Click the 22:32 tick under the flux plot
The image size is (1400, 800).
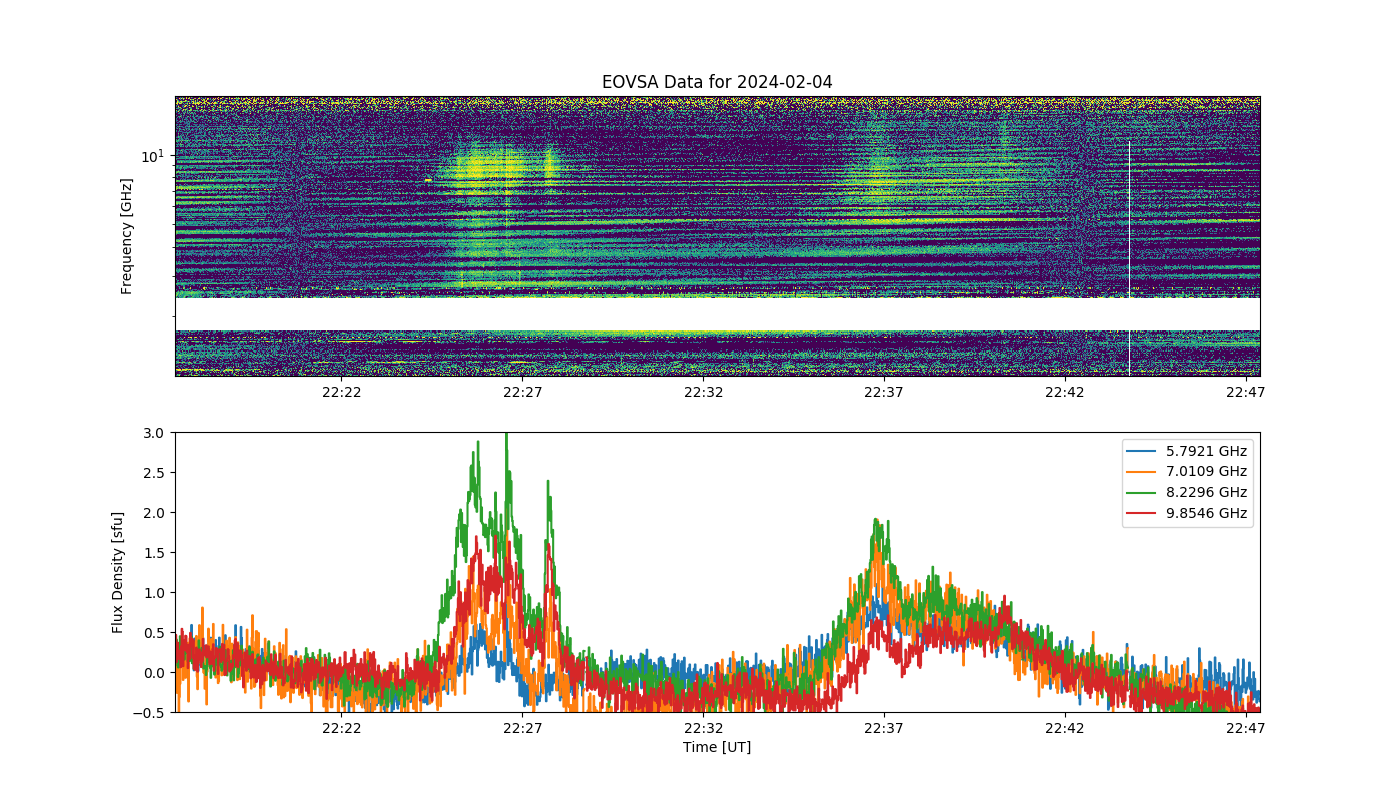(703, 728)
